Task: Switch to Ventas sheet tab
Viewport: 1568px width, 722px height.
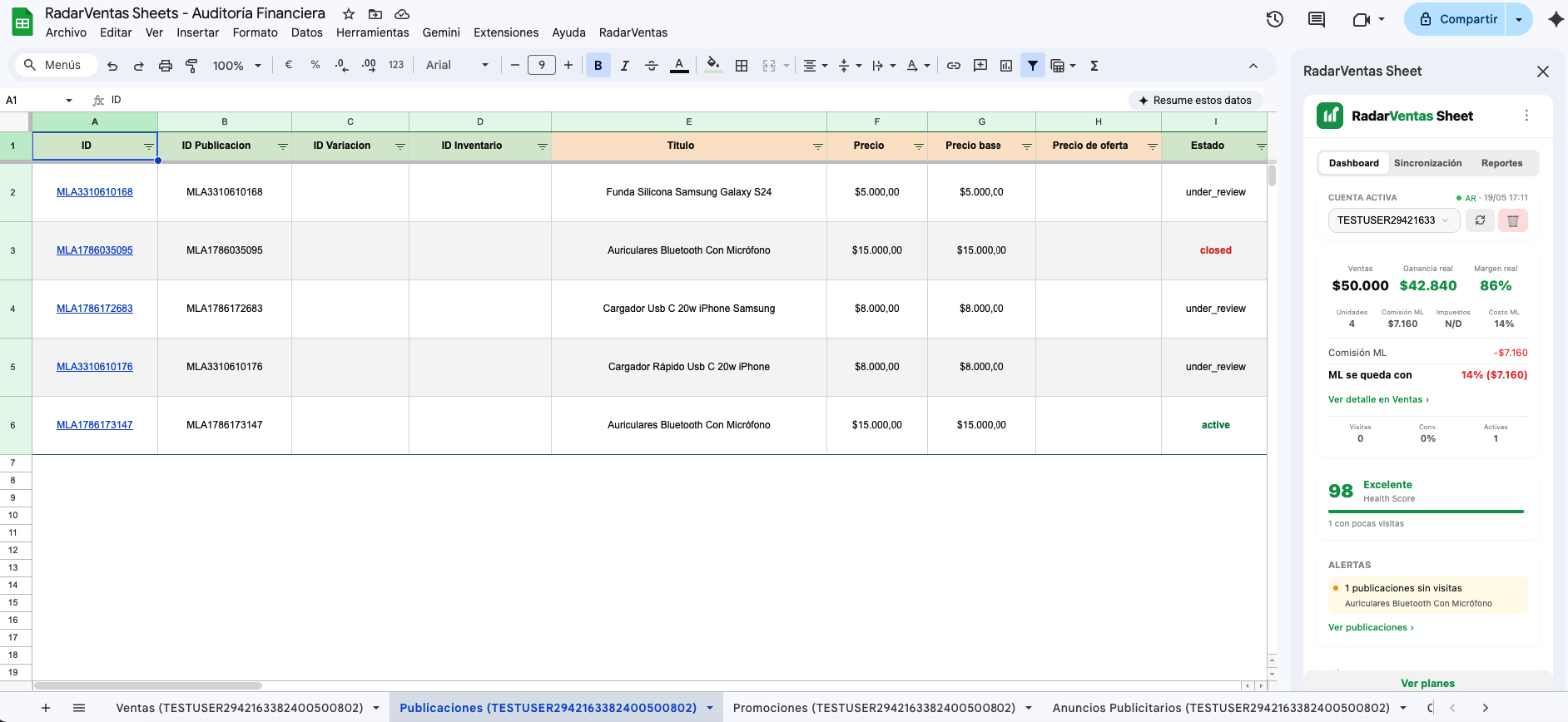Action: 240,708
